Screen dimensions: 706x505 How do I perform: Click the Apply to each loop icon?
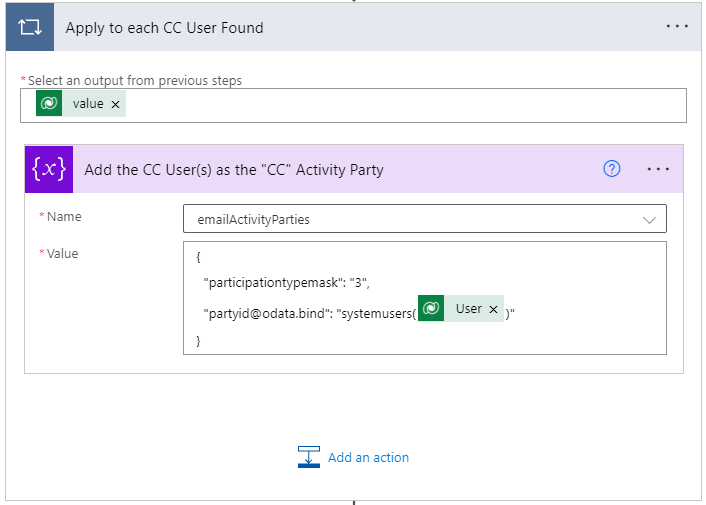click(x=29, y=27)
